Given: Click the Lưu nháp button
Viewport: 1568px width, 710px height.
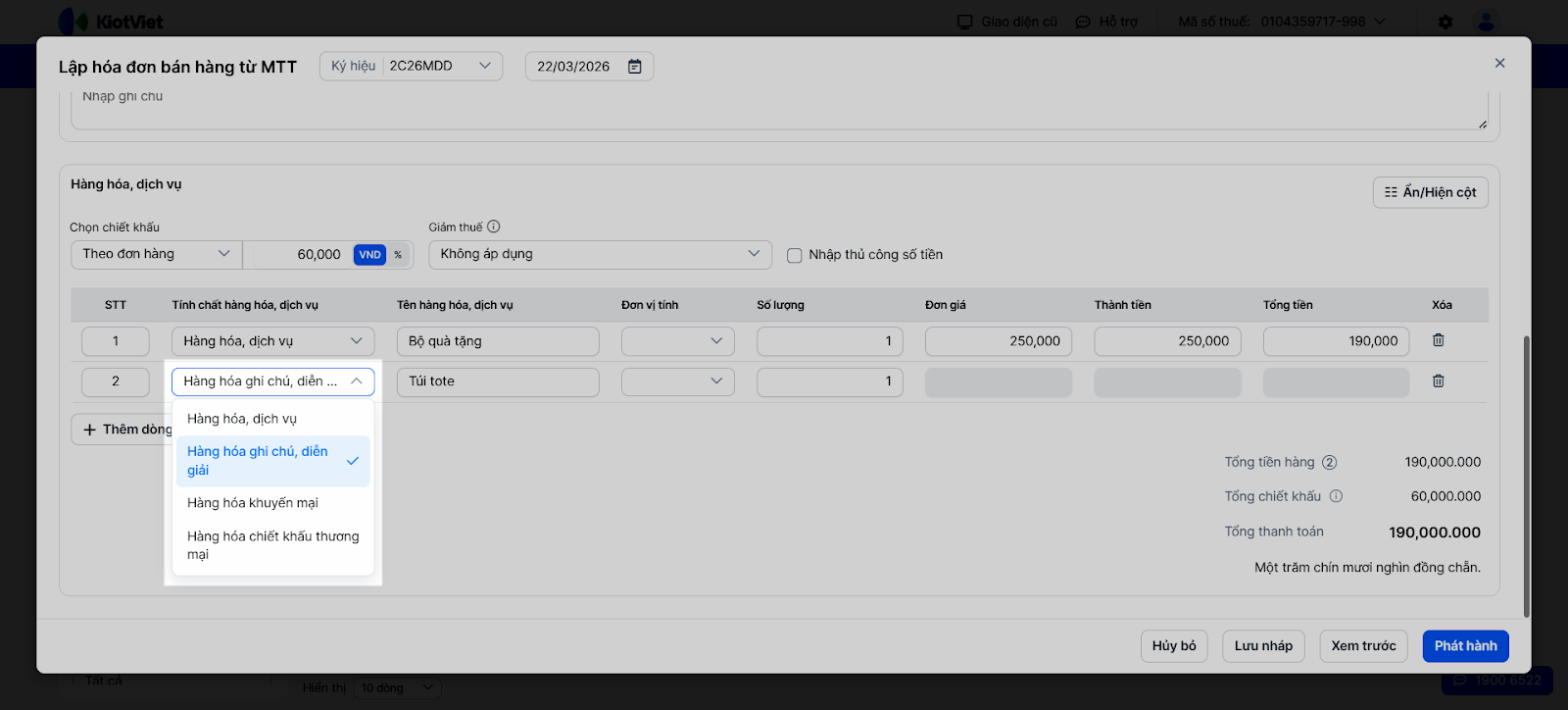Looking at the screenshot, I should [1263, 646].
